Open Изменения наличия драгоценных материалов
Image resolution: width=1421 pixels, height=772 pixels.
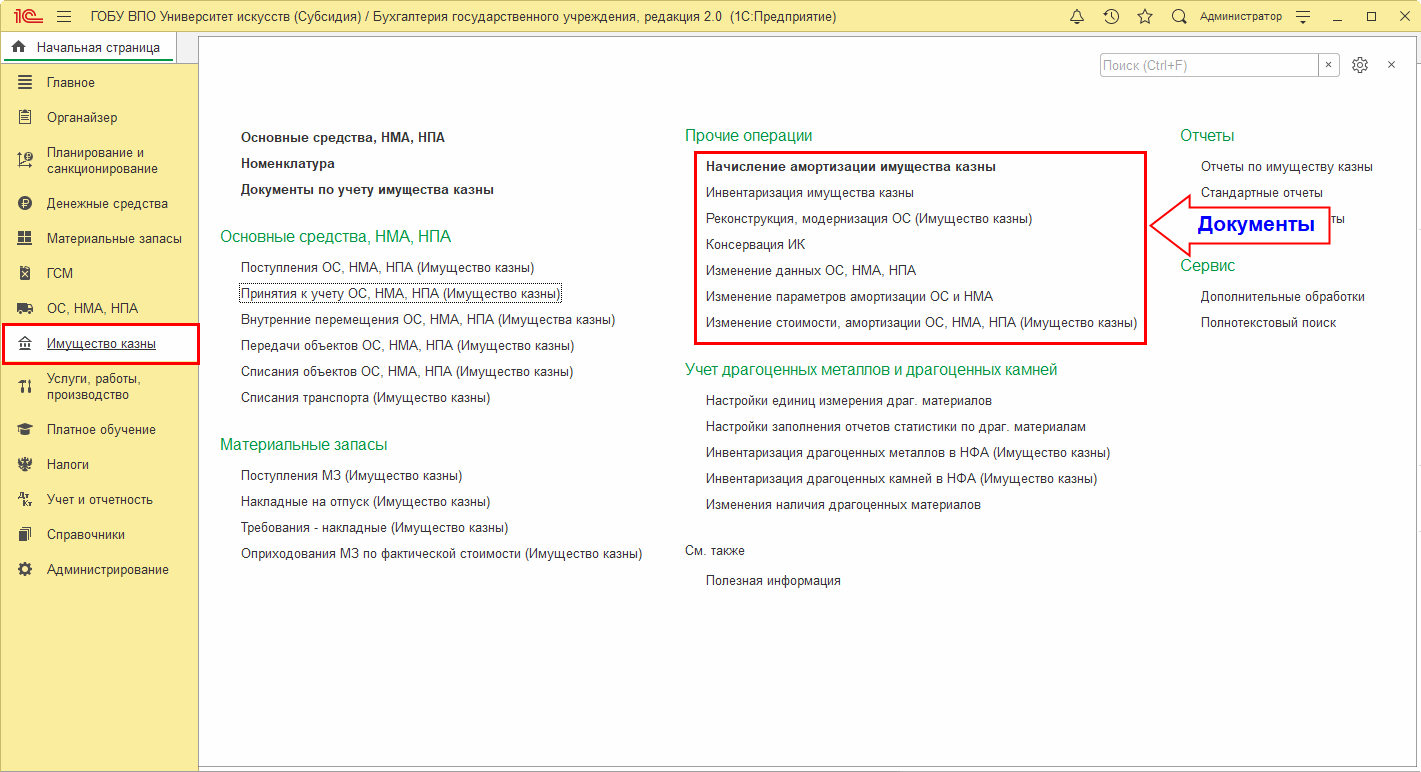(843, 505)
